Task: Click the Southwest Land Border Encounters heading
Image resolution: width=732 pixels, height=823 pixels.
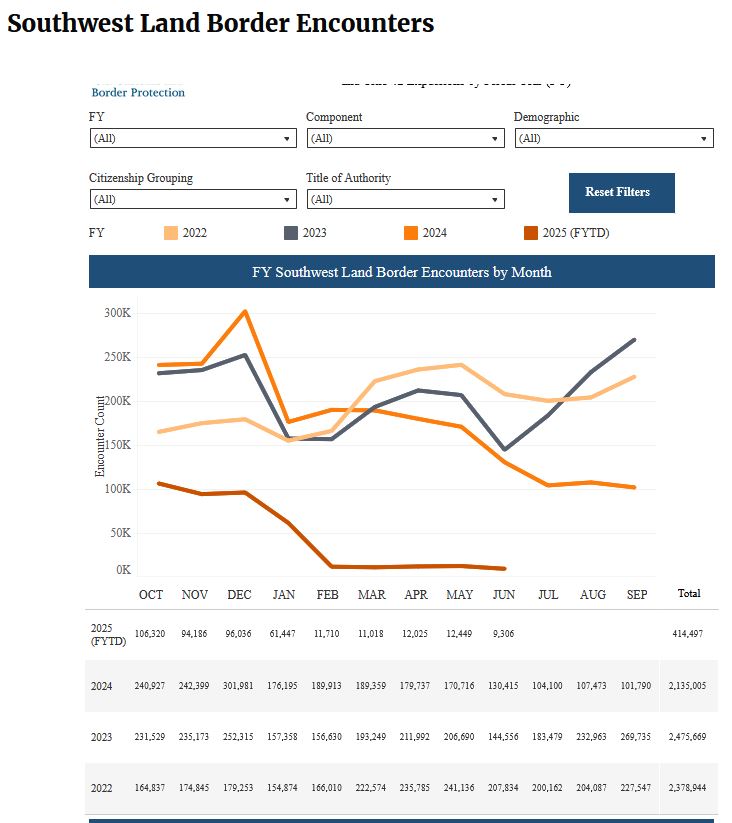Action: click(x=220, y=23)
